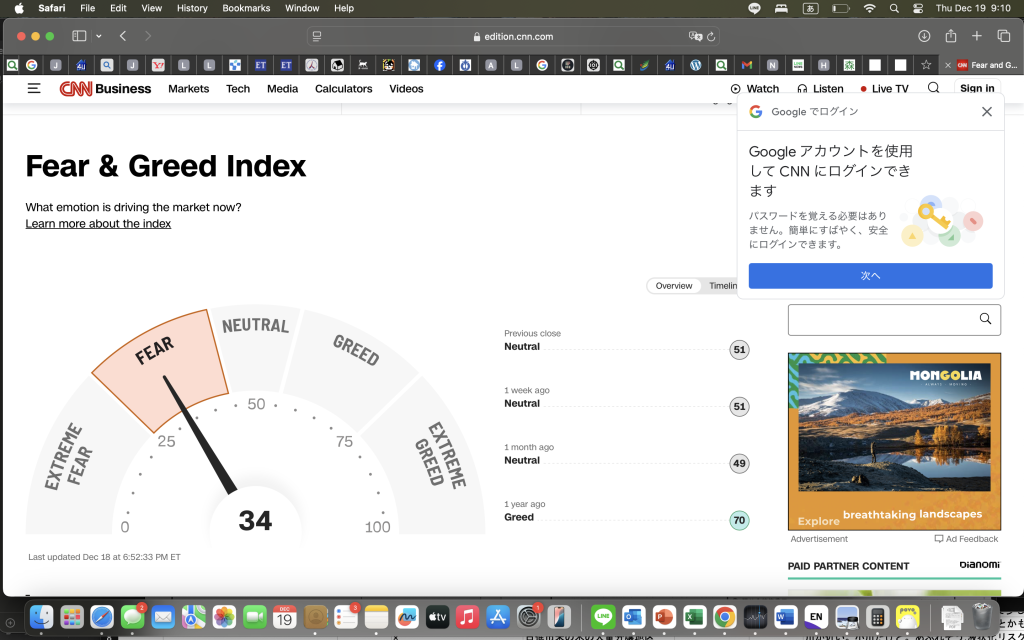This screenshot has width=1024, height=640.
Task: Reload the page with refresh icon
Action: click(x=711, y=36)
